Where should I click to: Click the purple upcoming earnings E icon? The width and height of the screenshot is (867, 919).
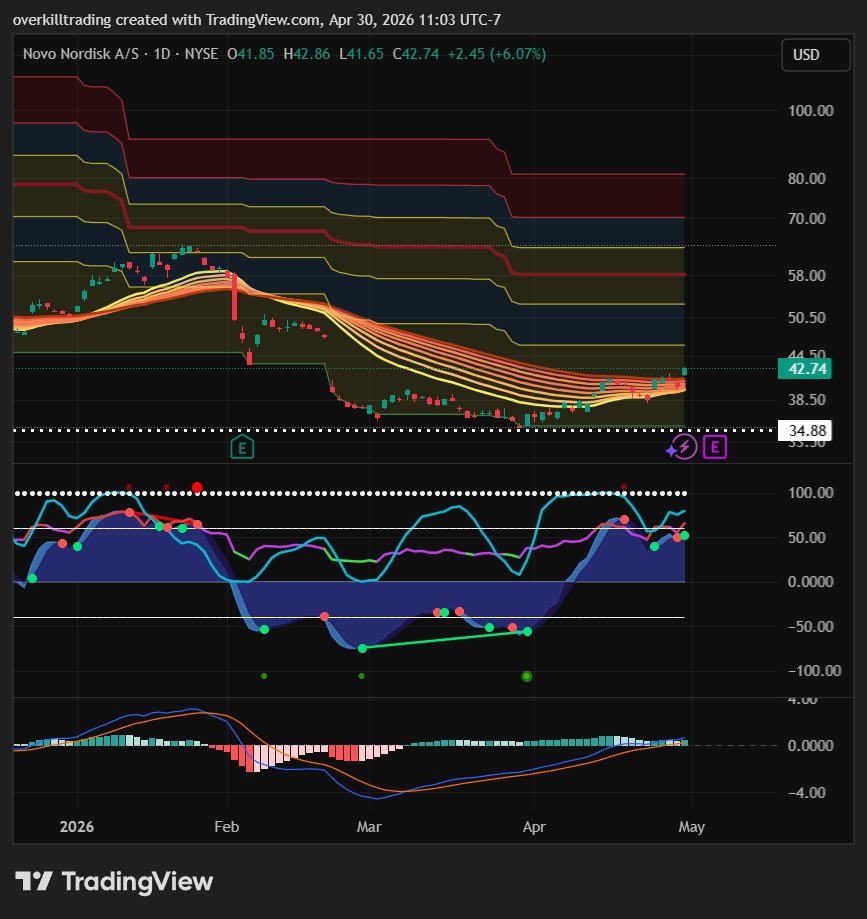tap(715, 447)
